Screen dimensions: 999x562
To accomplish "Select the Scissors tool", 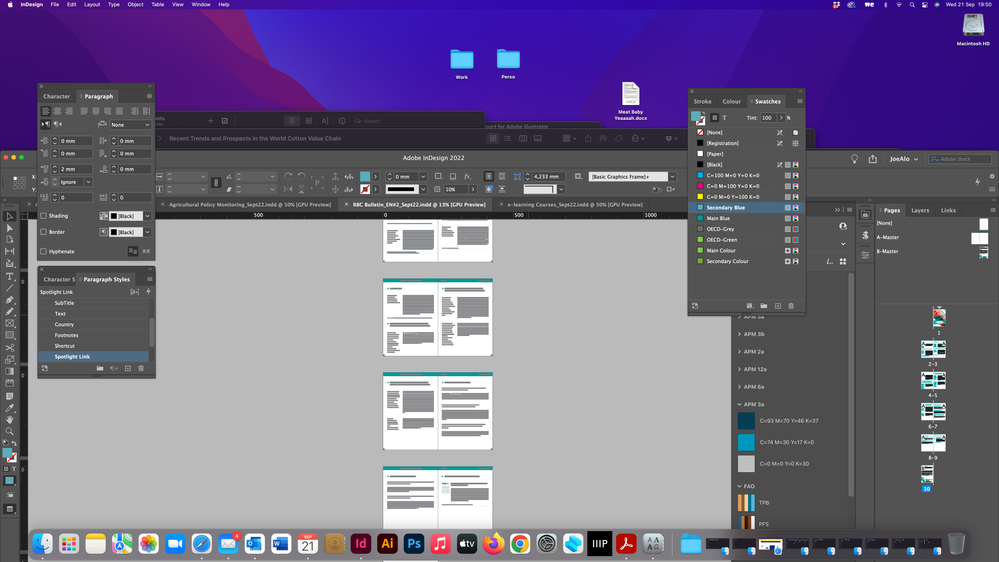I will click(10, 348).
